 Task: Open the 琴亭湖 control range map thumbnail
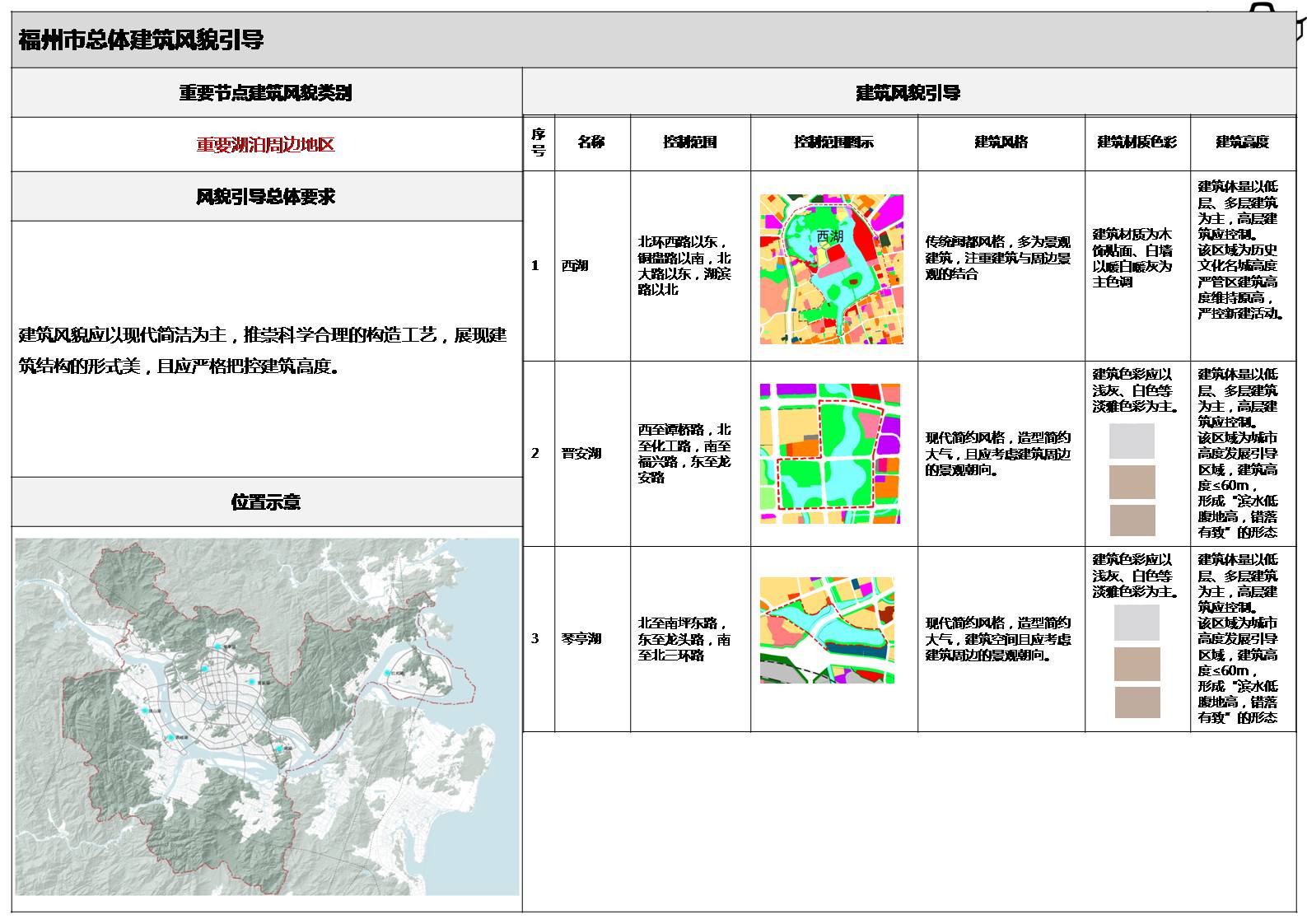pyautogui.click(x=827, y=630)
